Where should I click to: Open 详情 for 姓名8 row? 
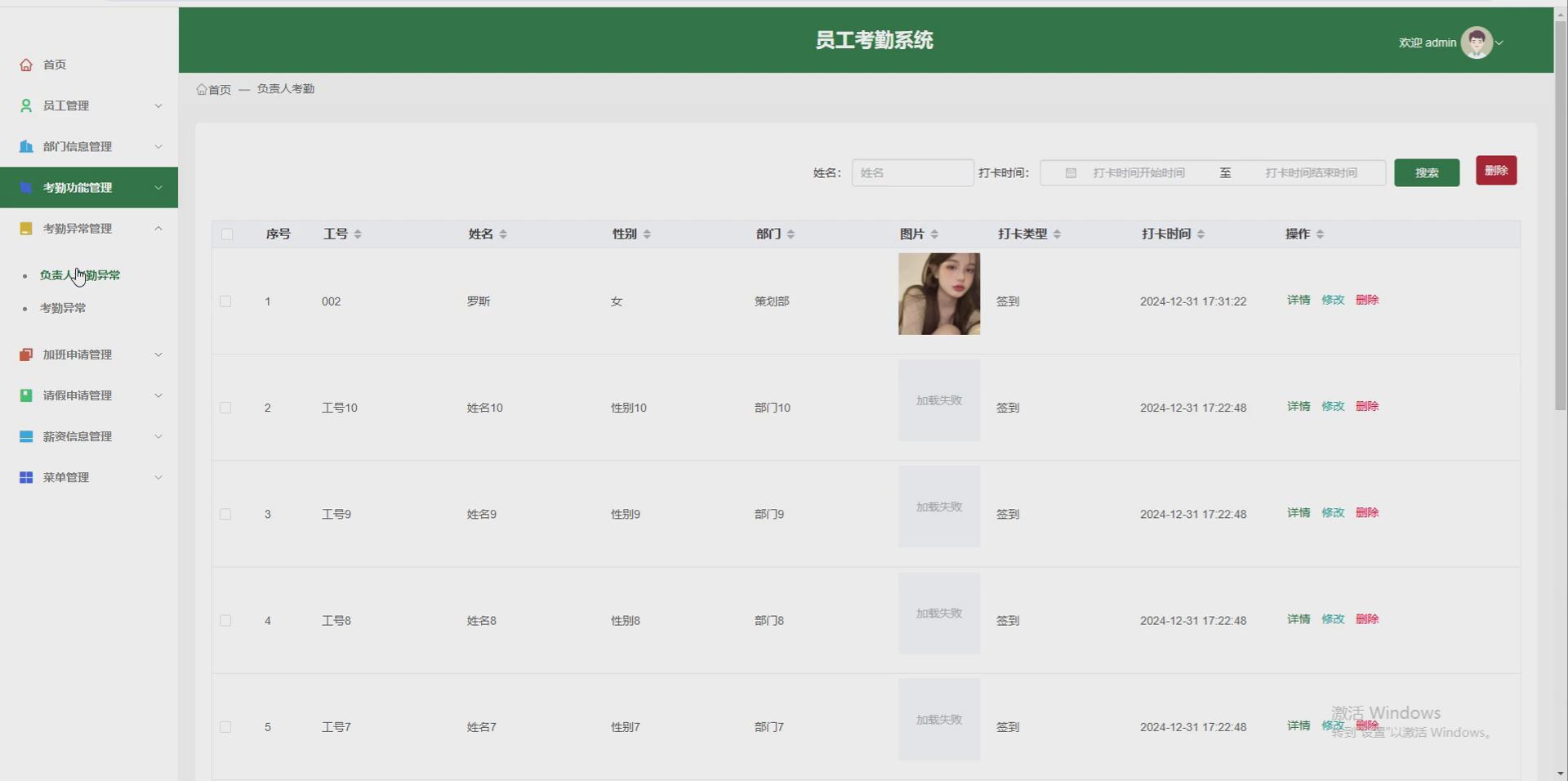coord(1298,619)
